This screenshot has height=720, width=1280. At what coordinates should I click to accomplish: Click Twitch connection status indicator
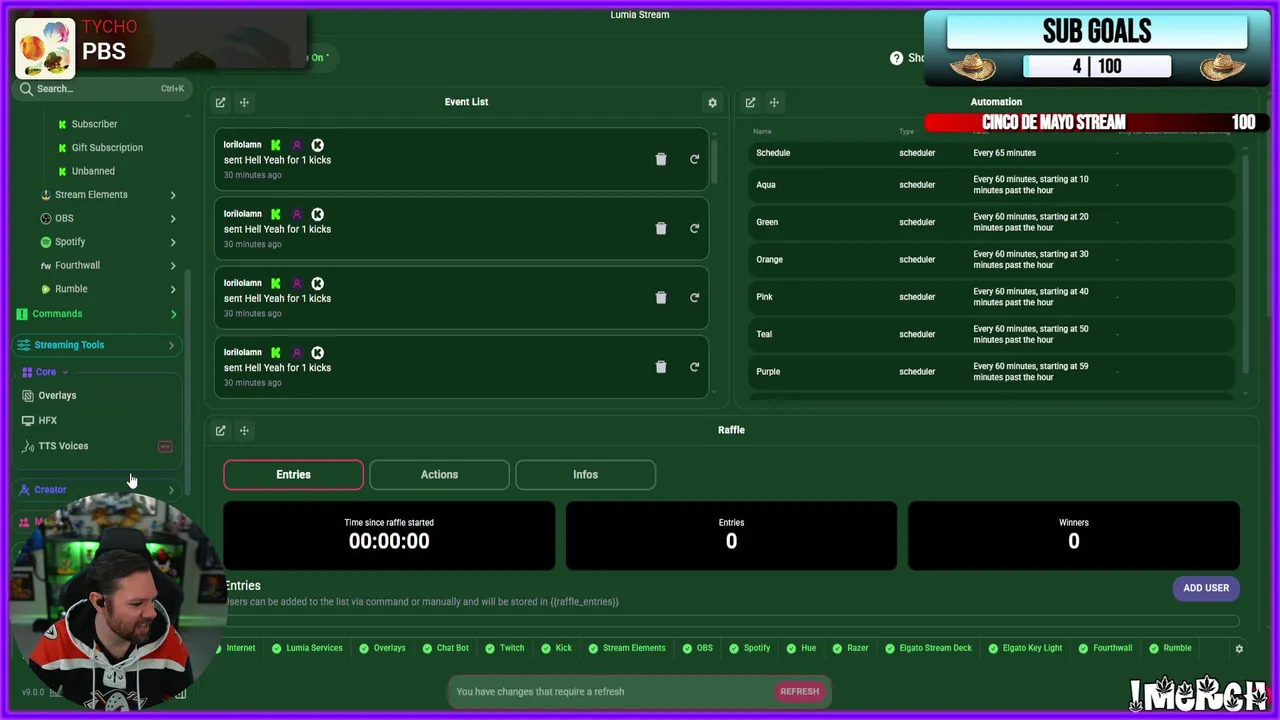(505, 648)
